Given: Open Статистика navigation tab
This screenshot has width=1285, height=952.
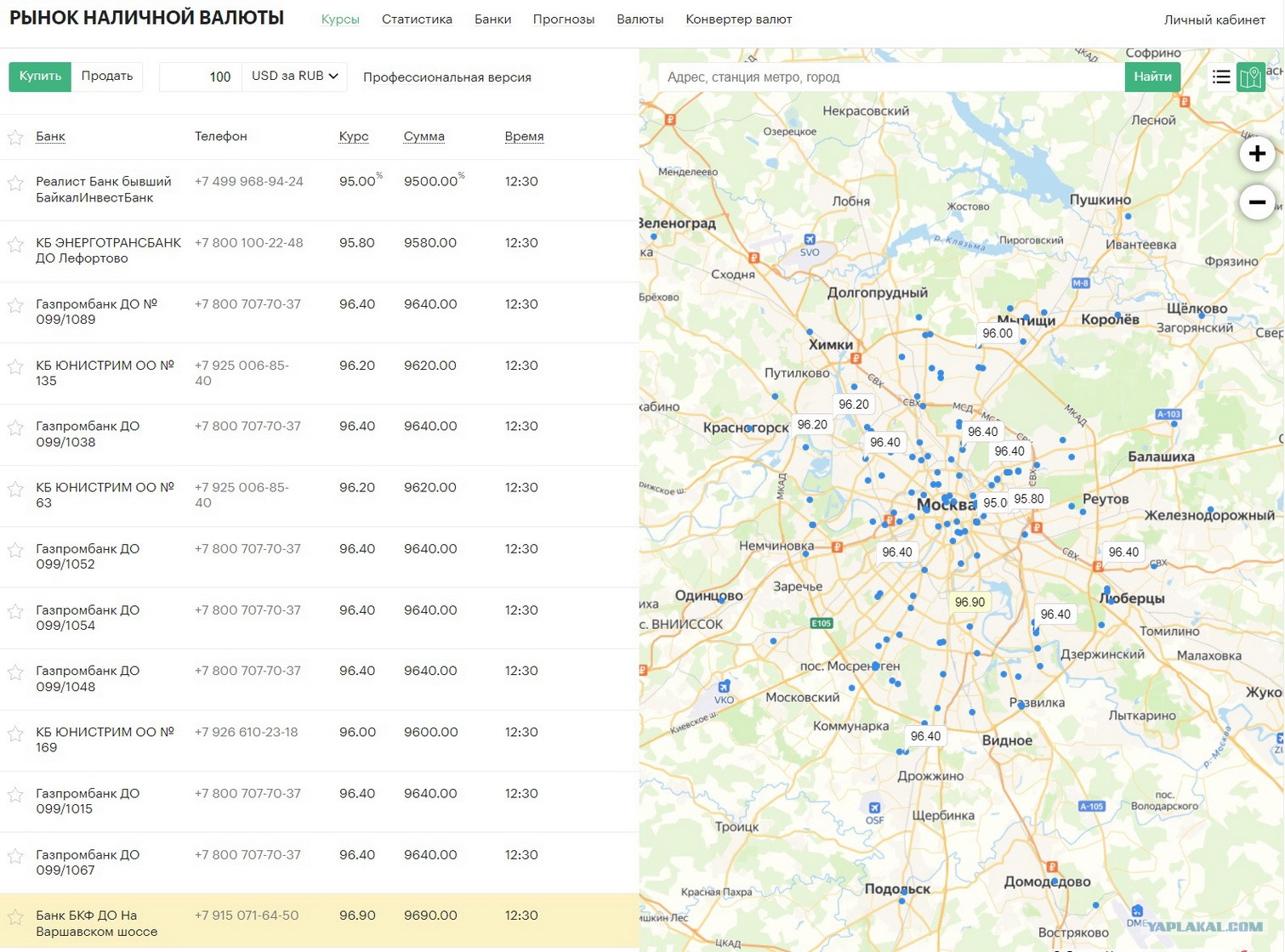Looking at the screenshot, I should coord(417,20).
